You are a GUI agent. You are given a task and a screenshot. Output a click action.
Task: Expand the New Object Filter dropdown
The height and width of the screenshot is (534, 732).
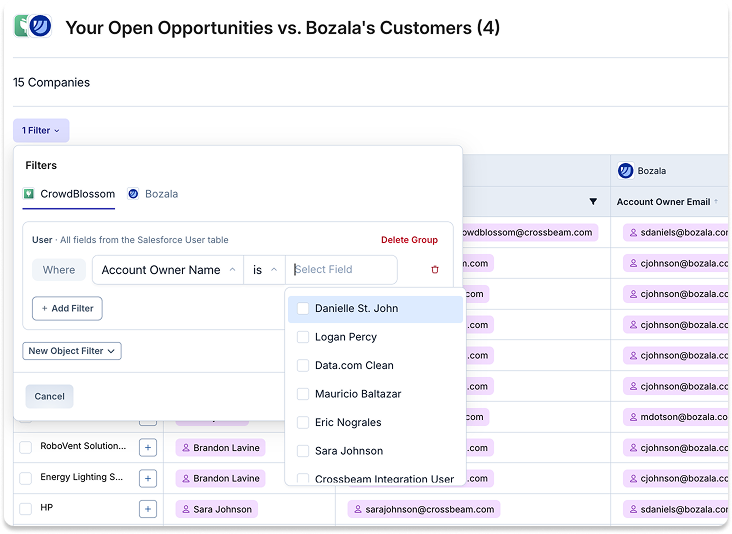click(x=72, y=351)
